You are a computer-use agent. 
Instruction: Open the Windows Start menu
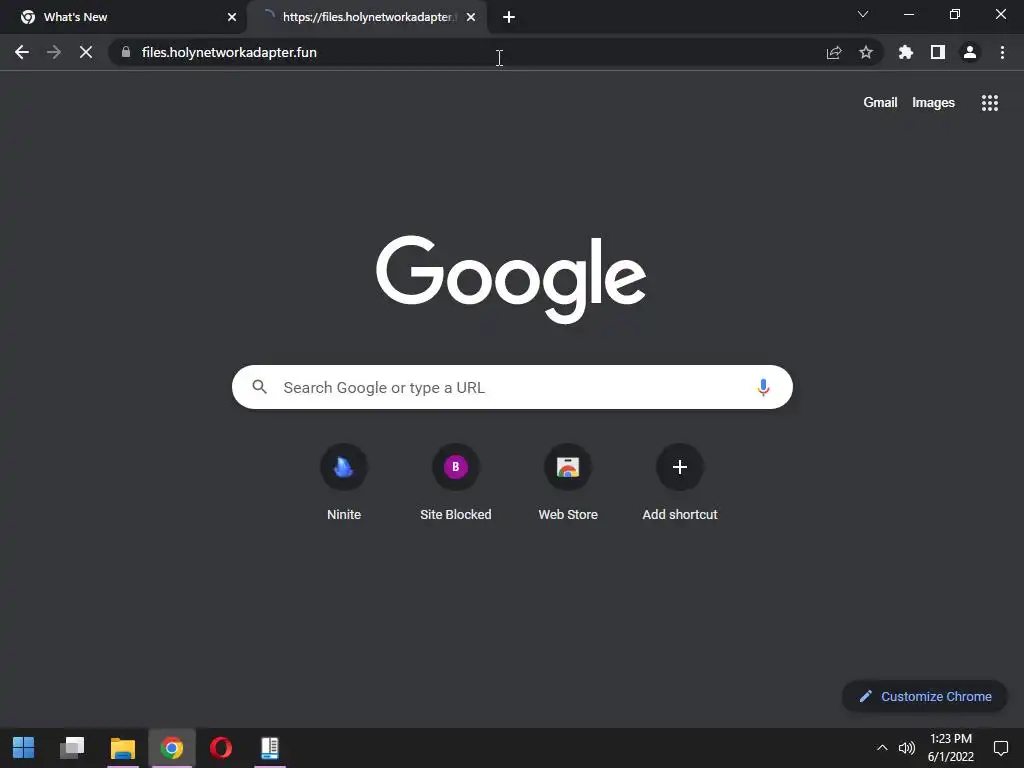[24, 748]
